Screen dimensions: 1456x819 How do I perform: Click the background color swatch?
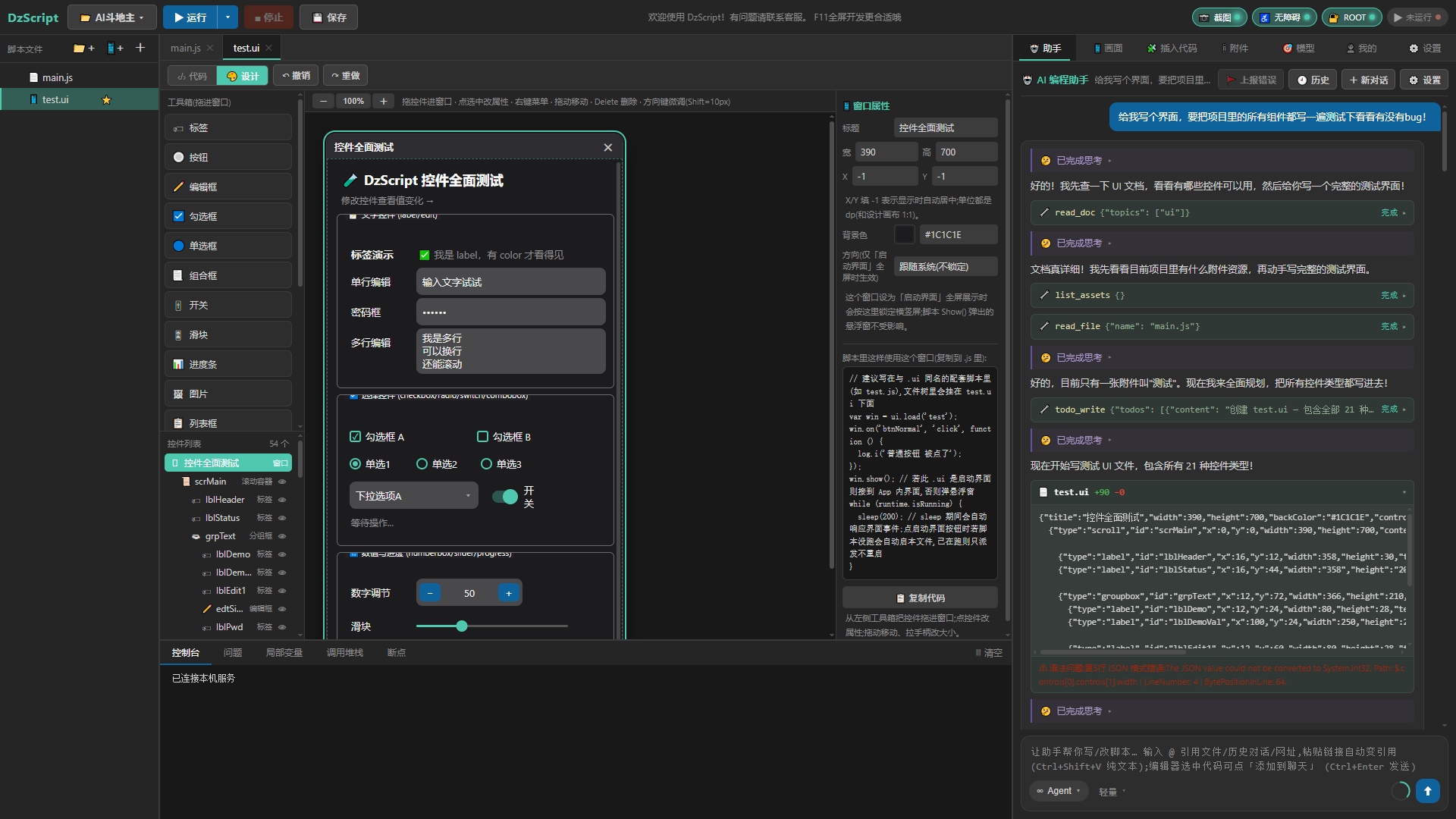(905, 234)
